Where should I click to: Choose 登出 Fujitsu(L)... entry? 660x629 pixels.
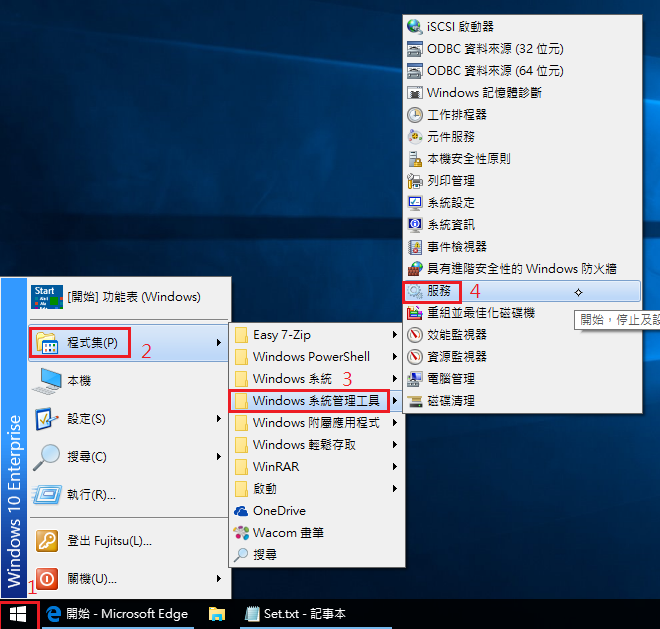(110, 541)
